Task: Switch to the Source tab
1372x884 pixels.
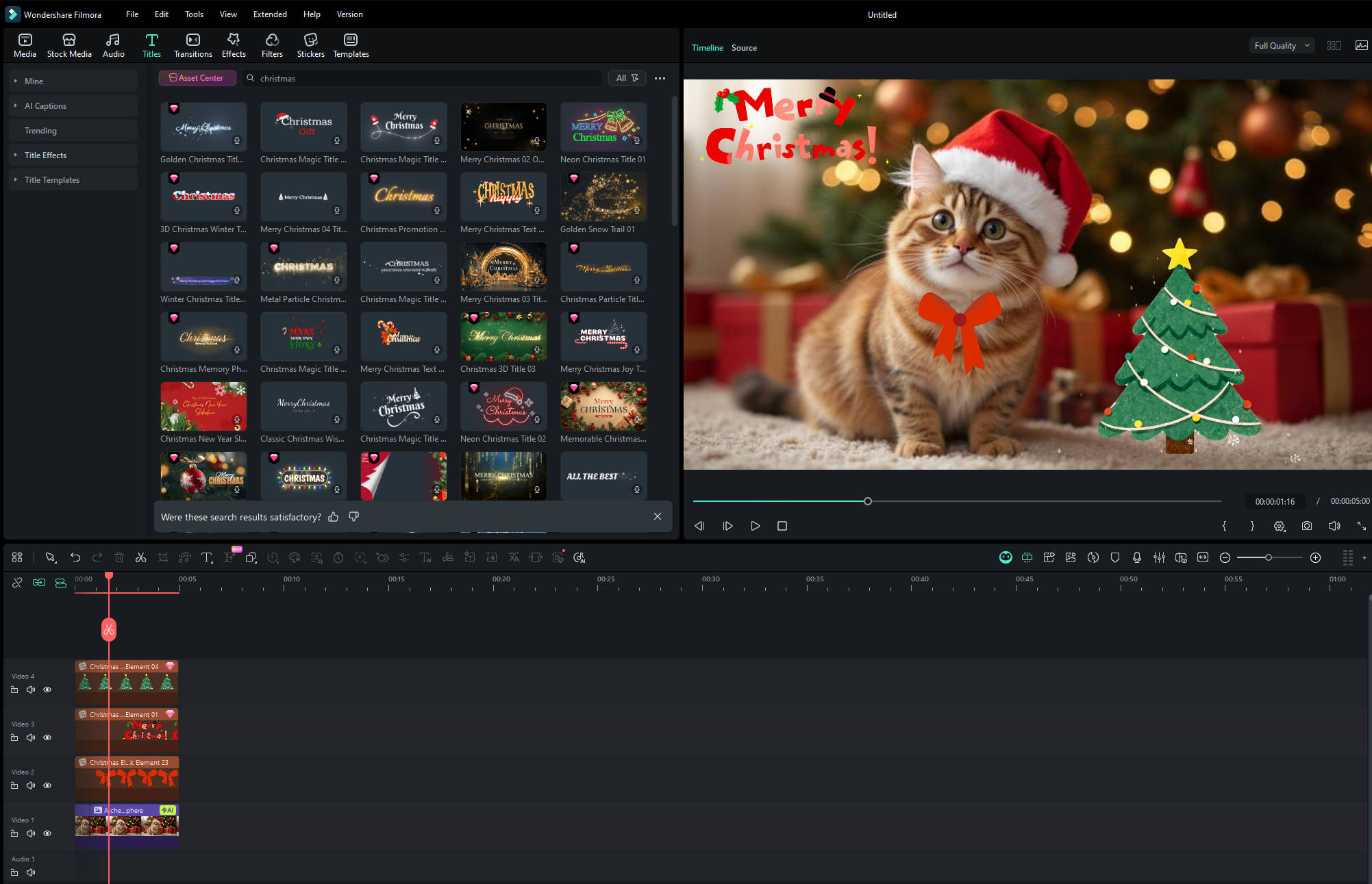Action: point(744,47)
